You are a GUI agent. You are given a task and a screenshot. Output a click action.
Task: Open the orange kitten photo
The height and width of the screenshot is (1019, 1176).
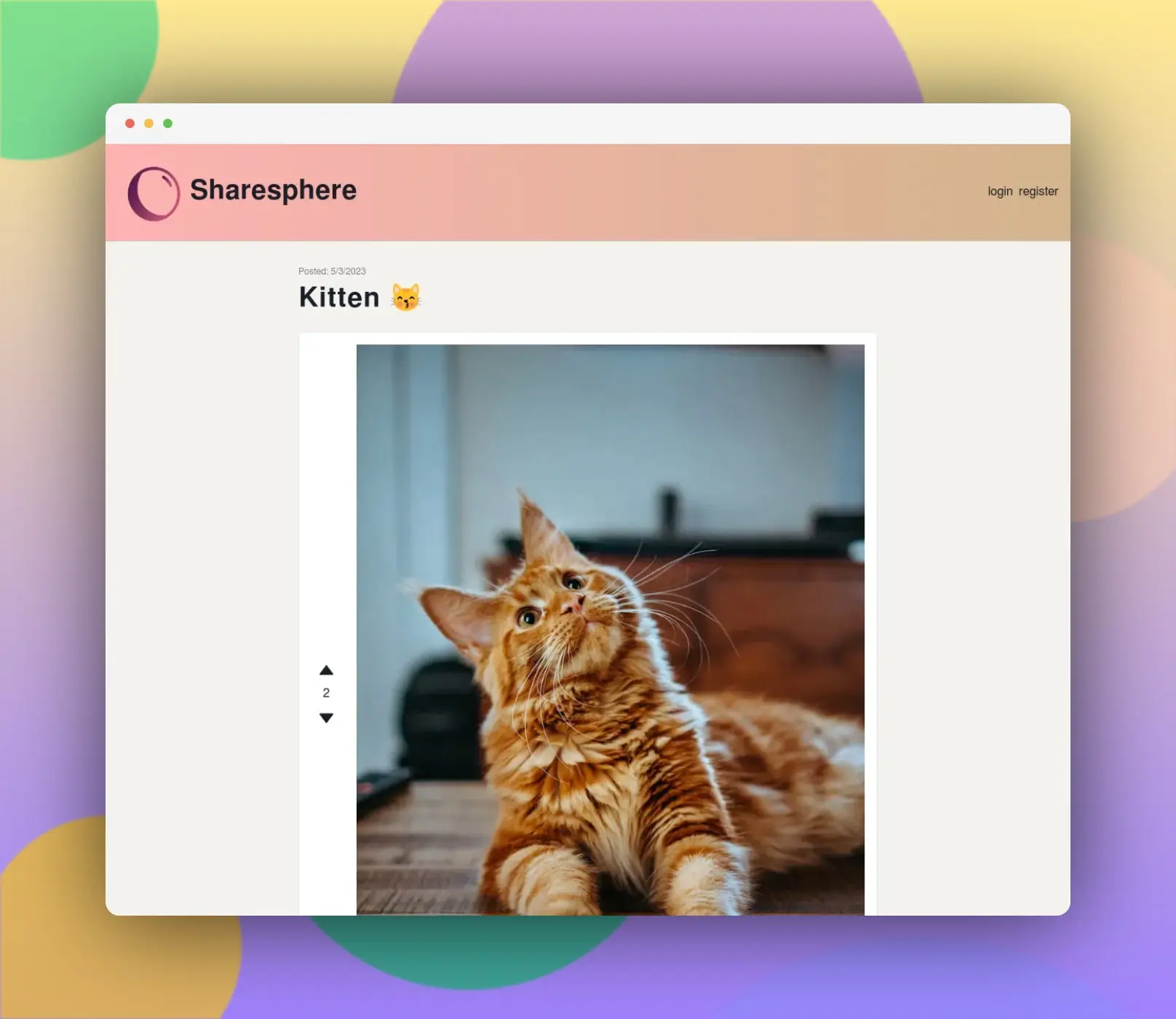pyautogui.click(x=611, y=630)
